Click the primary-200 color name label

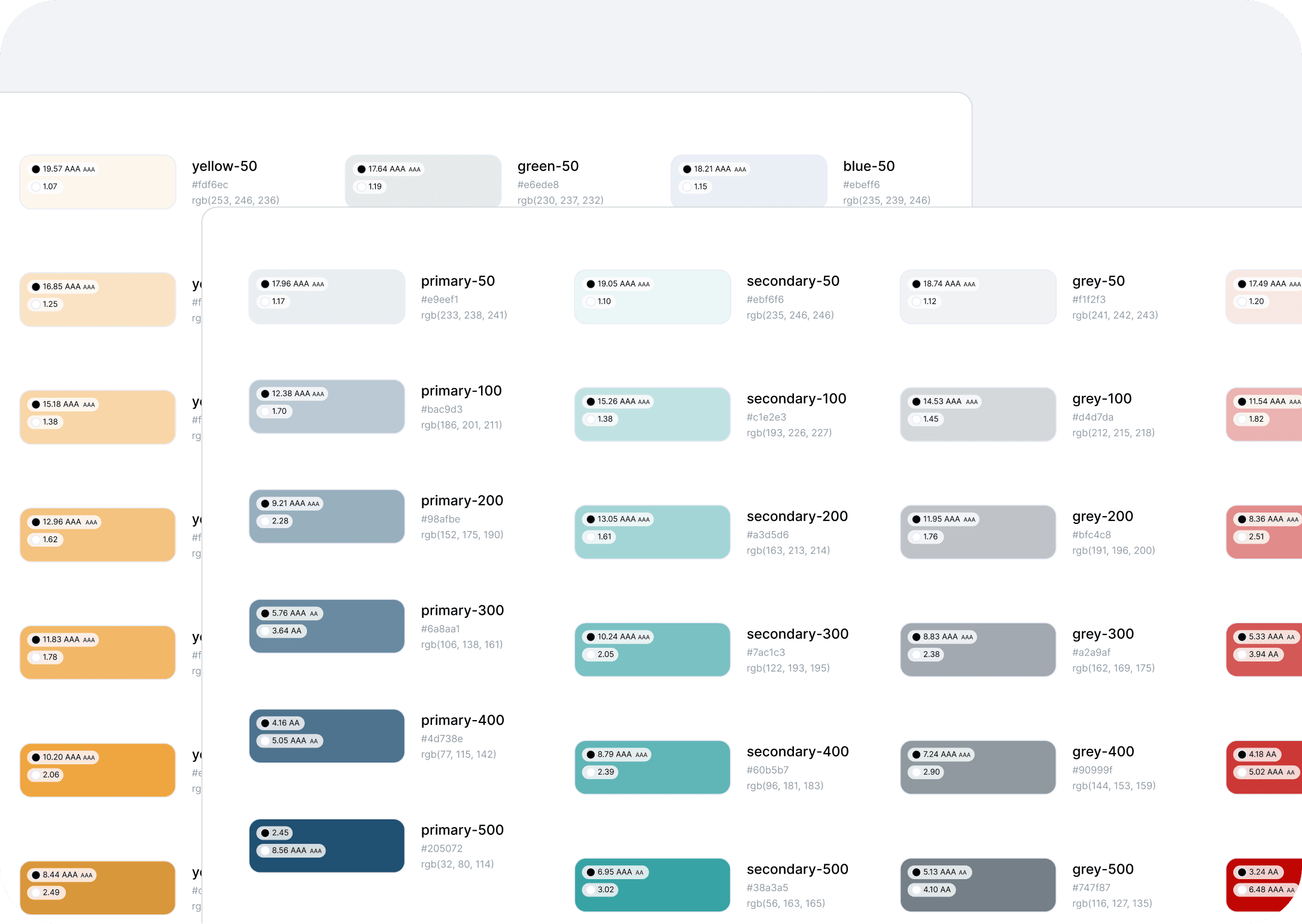pyautogui.click(x=462, y=501)
